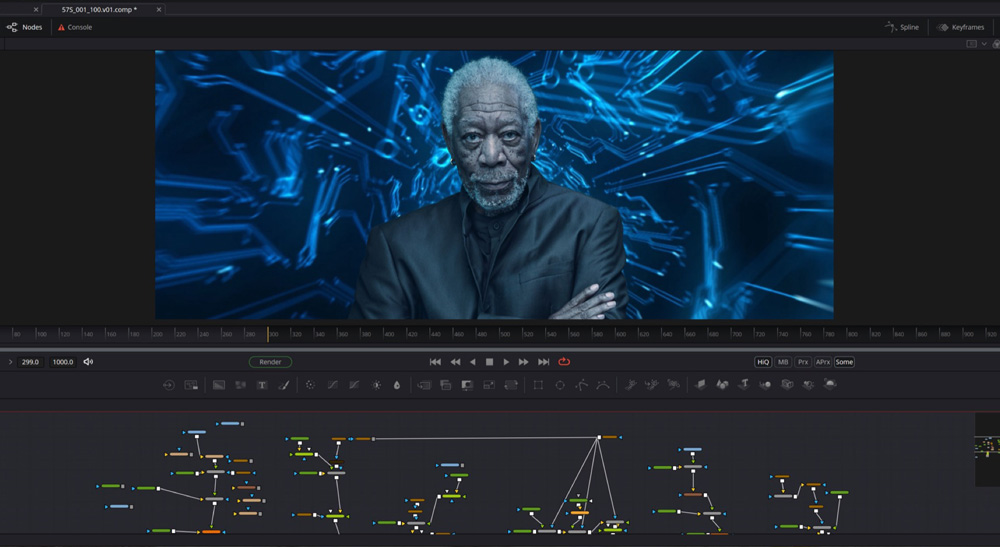Click the audio mute speaker icon
Image resolution: width=1000 pixels, height=547 pixels.
(88, 362)
